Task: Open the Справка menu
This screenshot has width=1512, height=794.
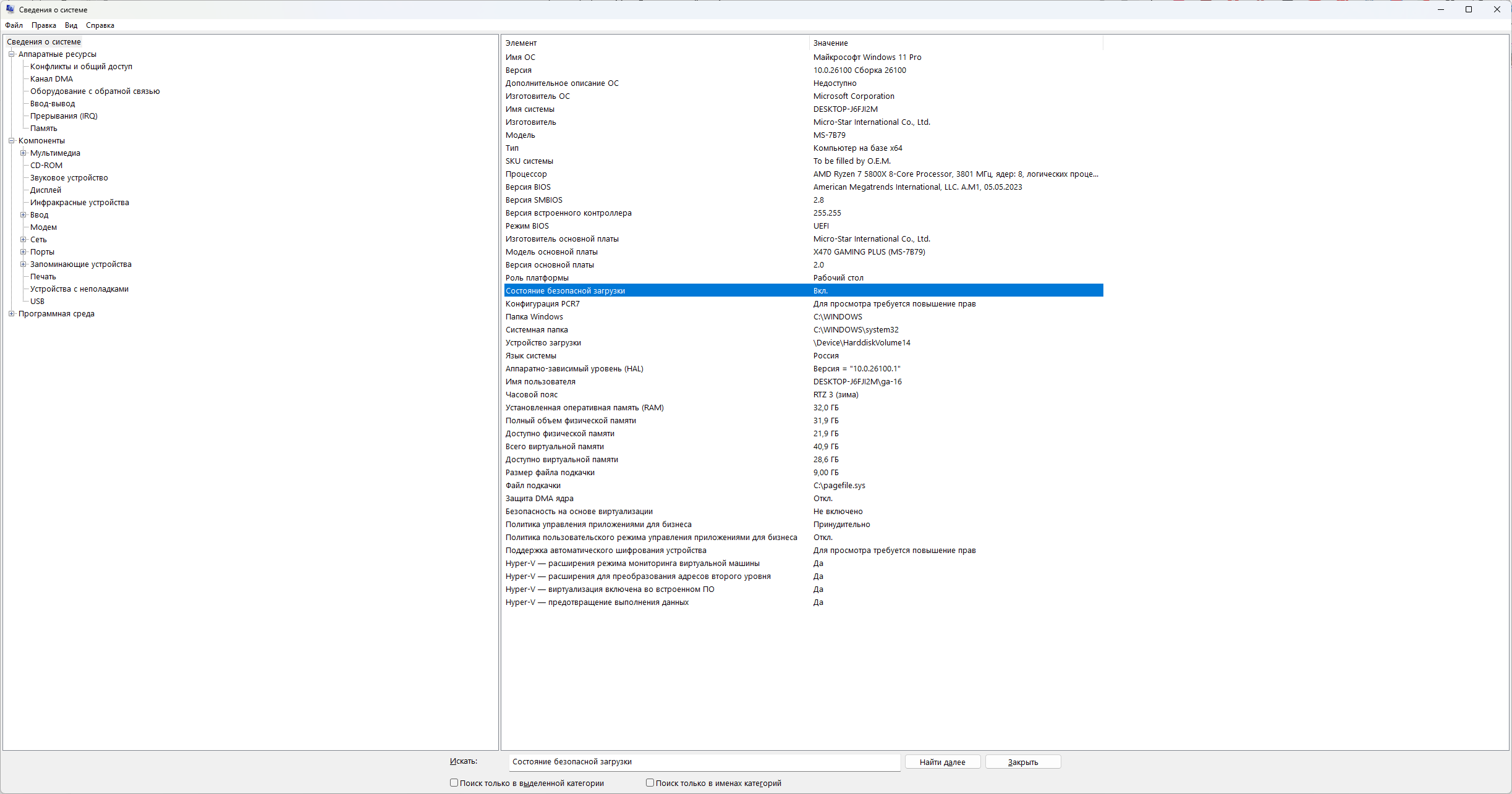Action: (x=100, y=25)
